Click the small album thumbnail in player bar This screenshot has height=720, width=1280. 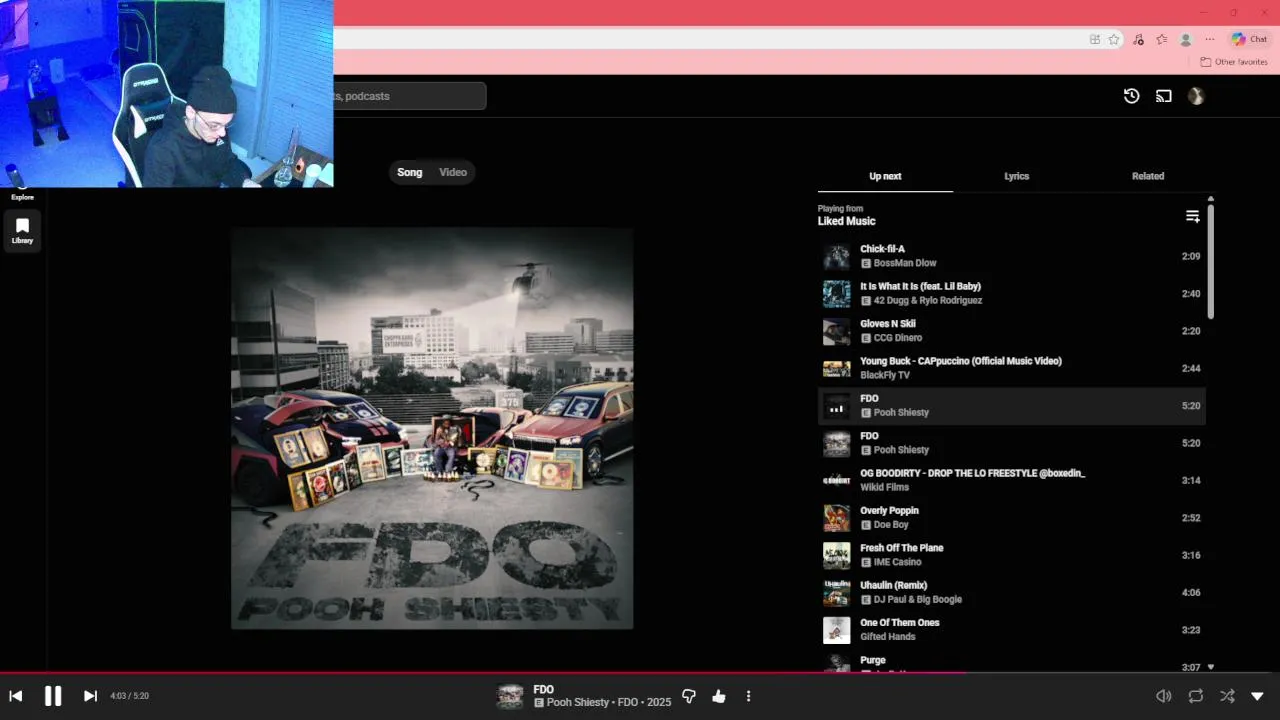pyautogui.click(x=510, y=696)
